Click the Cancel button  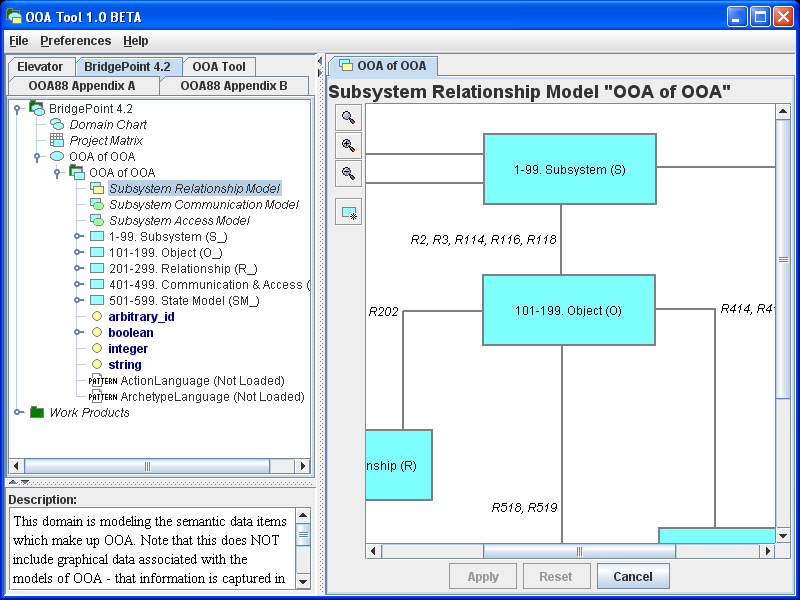633,577
